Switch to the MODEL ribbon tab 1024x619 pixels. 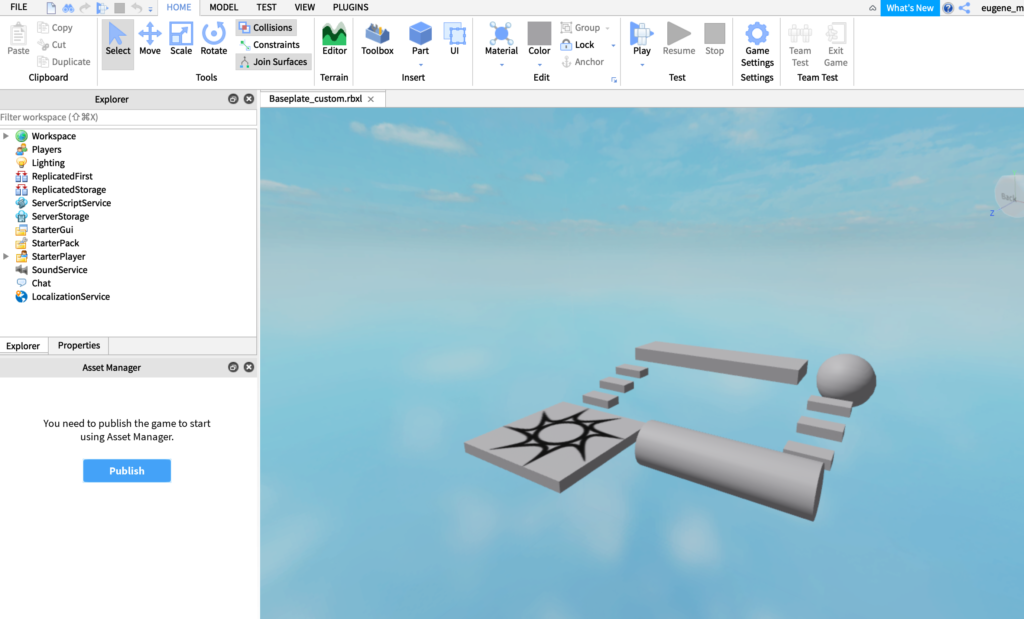(223, 7)
